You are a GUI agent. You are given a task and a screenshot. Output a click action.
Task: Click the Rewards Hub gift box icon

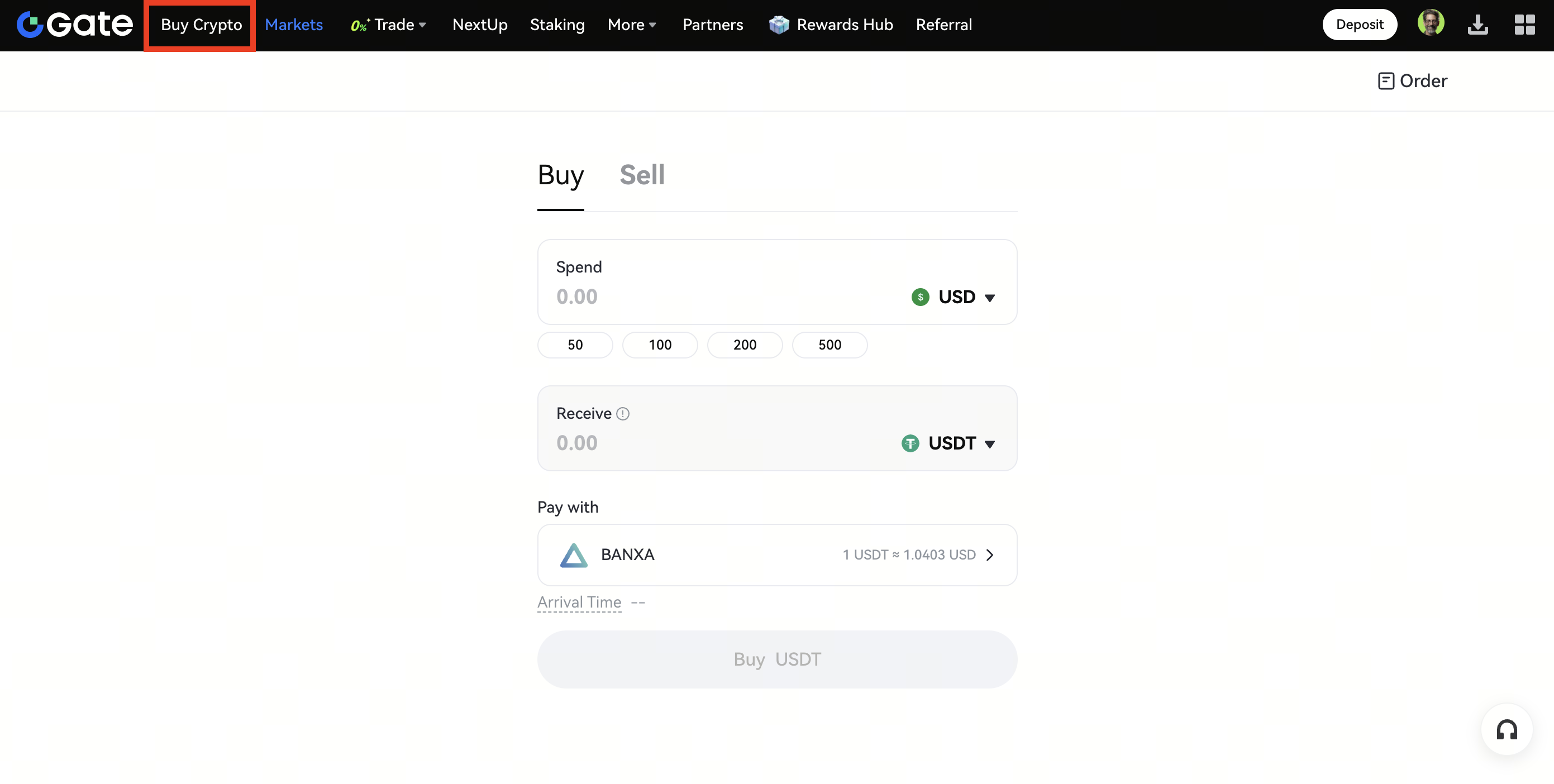tap(779, 25)
